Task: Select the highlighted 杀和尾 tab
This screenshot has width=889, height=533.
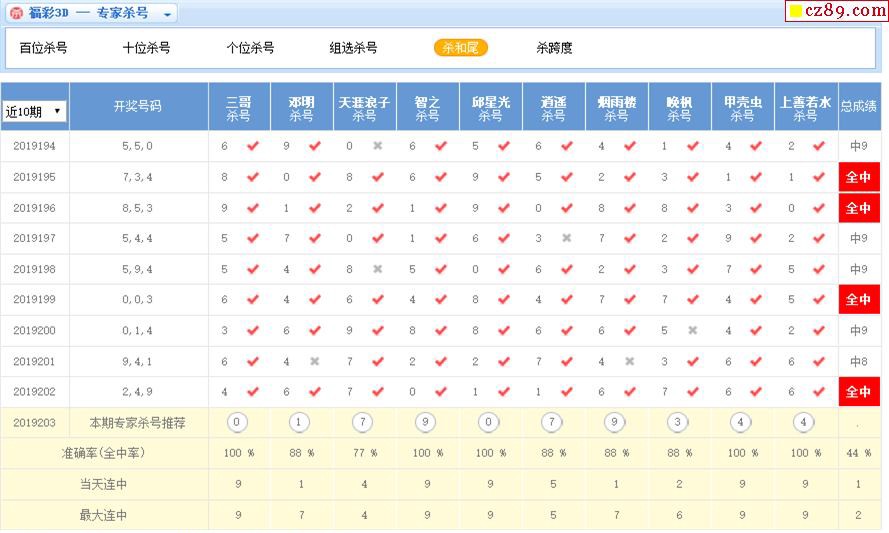Action: click(460, 48)
